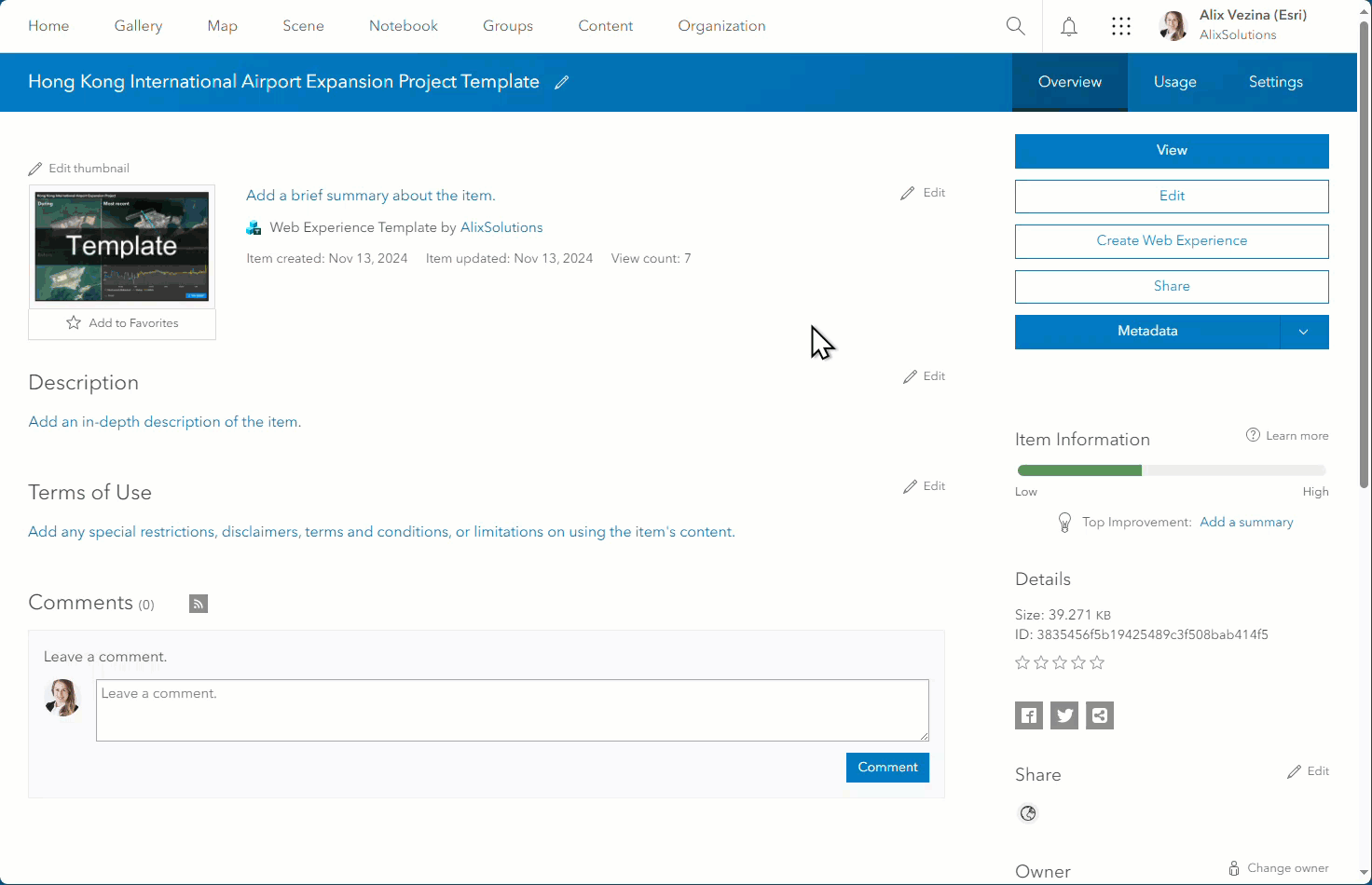Click the Template item thumbnail
The width and height of the screenshot is (1372, 885).
coord(122,247)
